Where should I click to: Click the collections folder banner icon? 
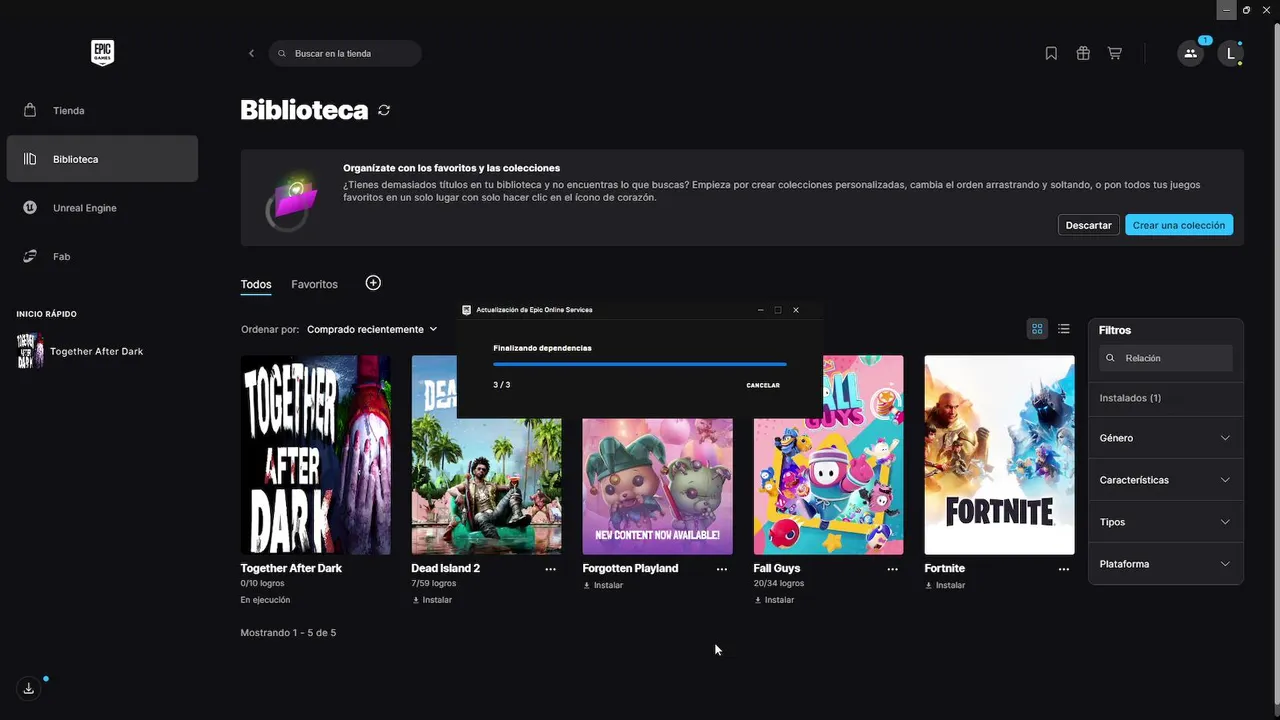(x=291, y=202)
